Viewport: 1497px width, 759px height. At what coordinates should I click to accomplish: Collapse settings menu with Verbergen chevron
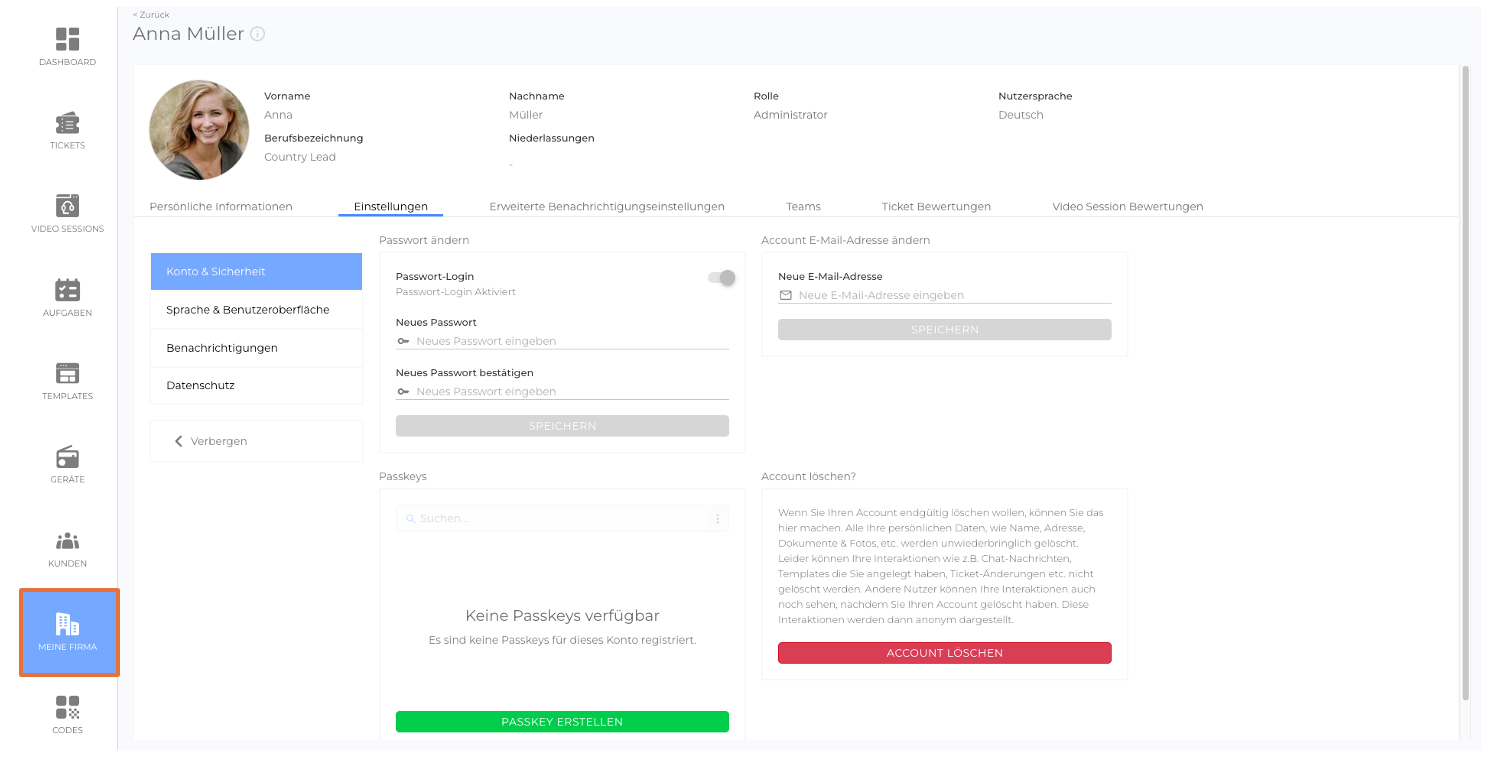179,441
